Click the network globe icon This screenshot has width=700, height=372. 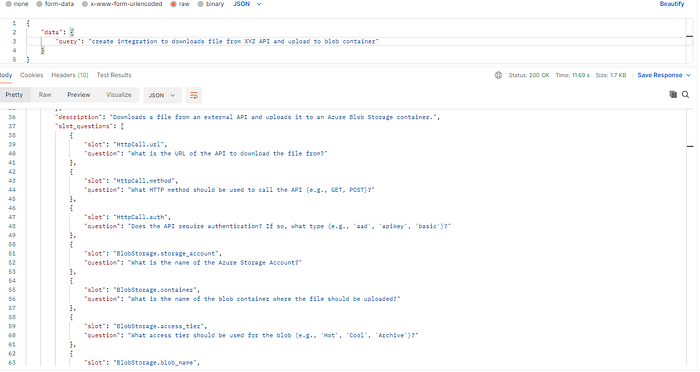(498, 75)
